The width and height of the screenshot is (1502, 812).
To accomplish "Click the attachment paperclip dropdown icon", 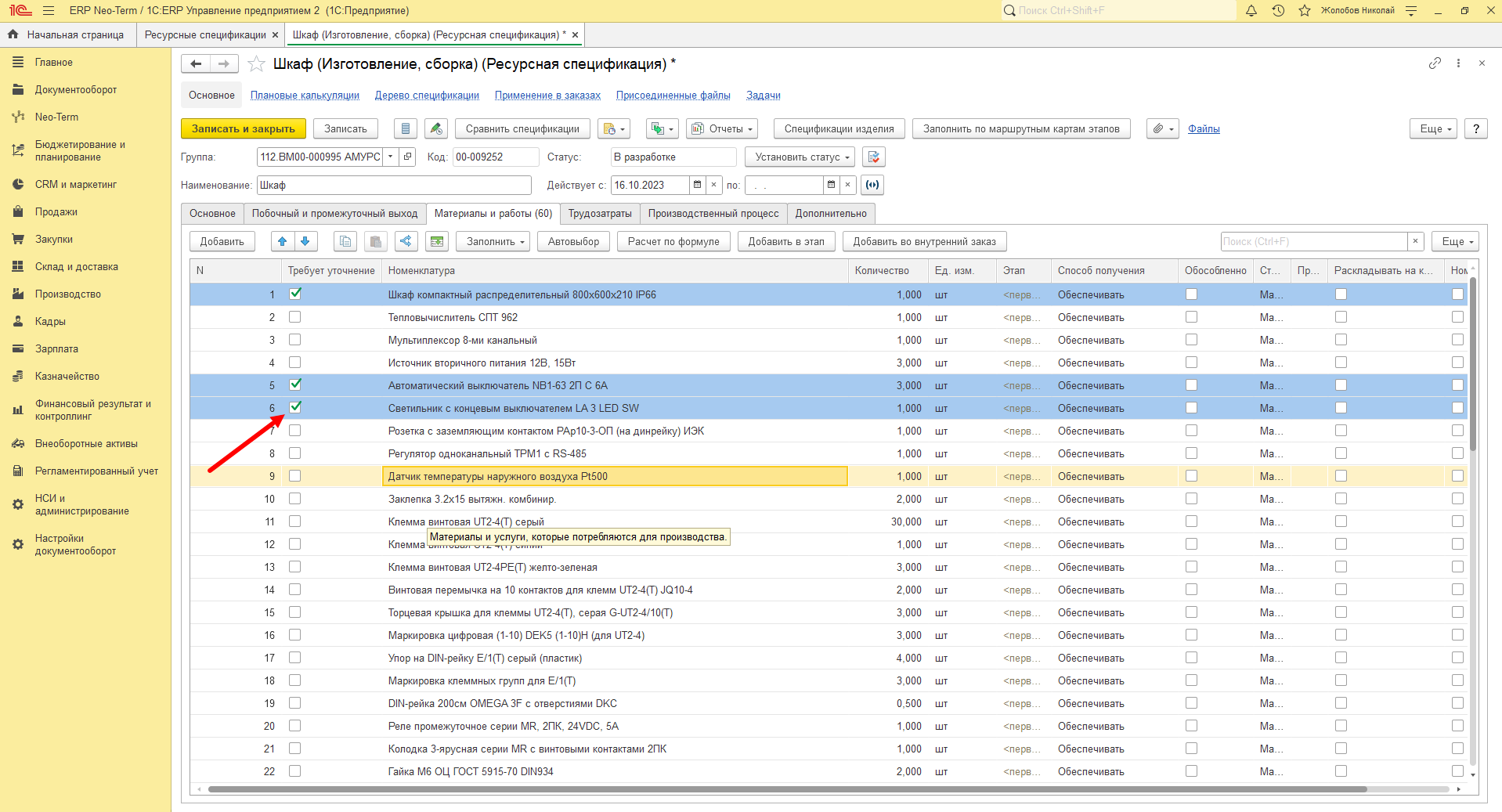I will (1163, 128).
